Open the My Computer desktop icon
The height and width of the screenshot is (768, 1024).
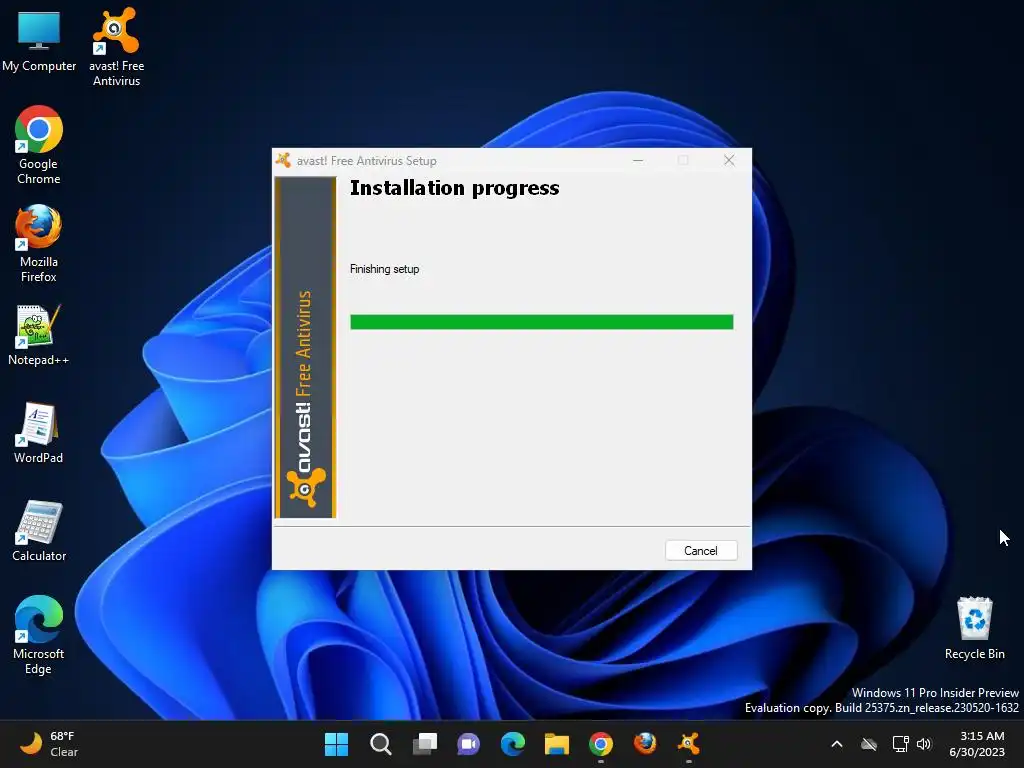coord(39,40)
